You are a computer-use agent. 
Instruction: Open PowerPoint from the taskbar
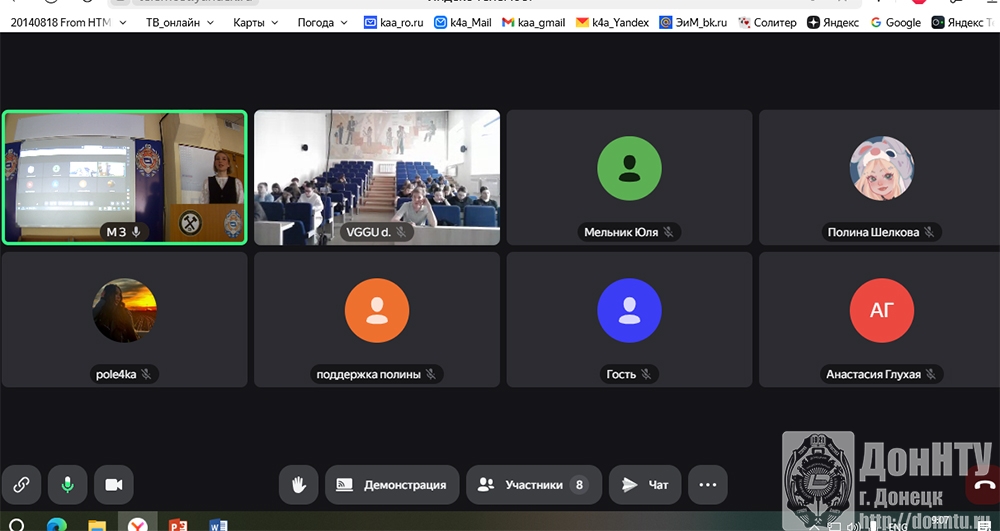[178, 524]
